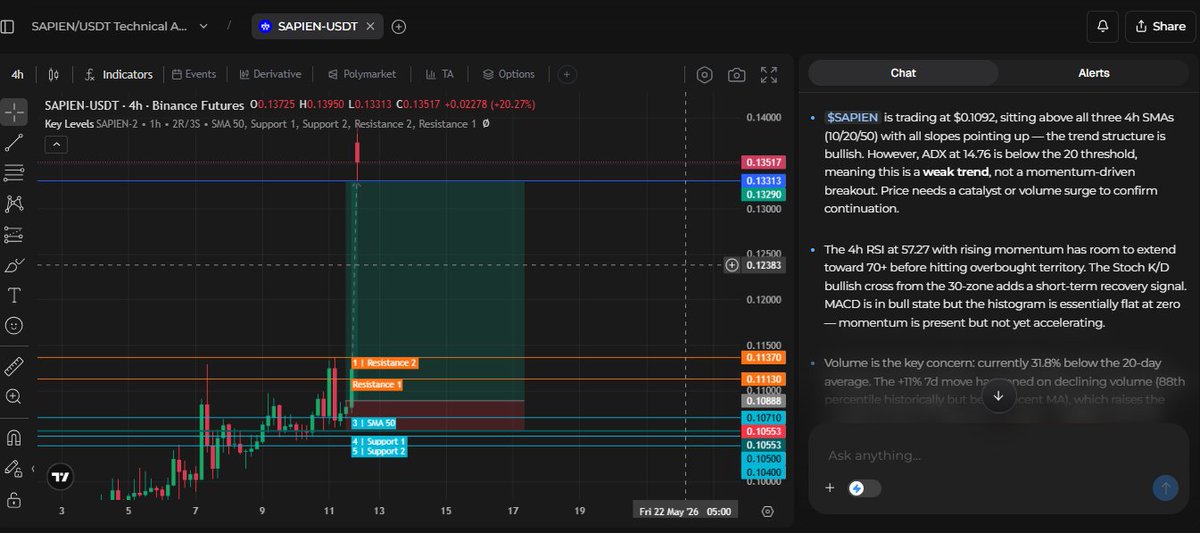Collapse drawing toolbar with small arrow
Screen dimensions: 1200x533
[x=32, y=467]
